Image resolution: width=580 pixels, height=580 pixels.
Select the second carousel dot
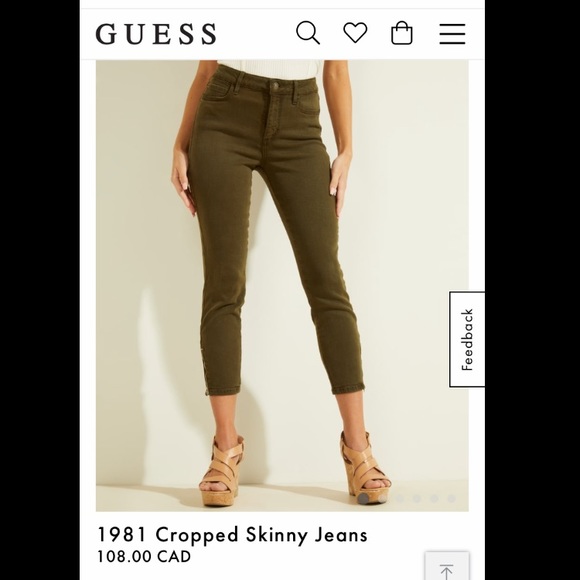click(x=382, y=499)
